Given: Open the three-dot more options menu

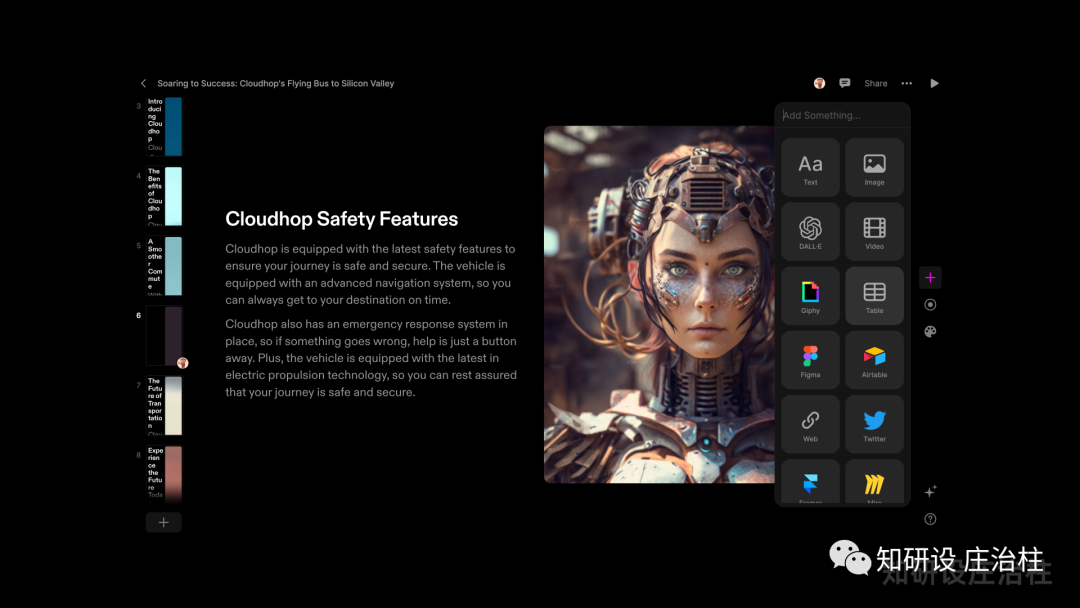Looking at the screenshot, I should (x=906, y=83).
